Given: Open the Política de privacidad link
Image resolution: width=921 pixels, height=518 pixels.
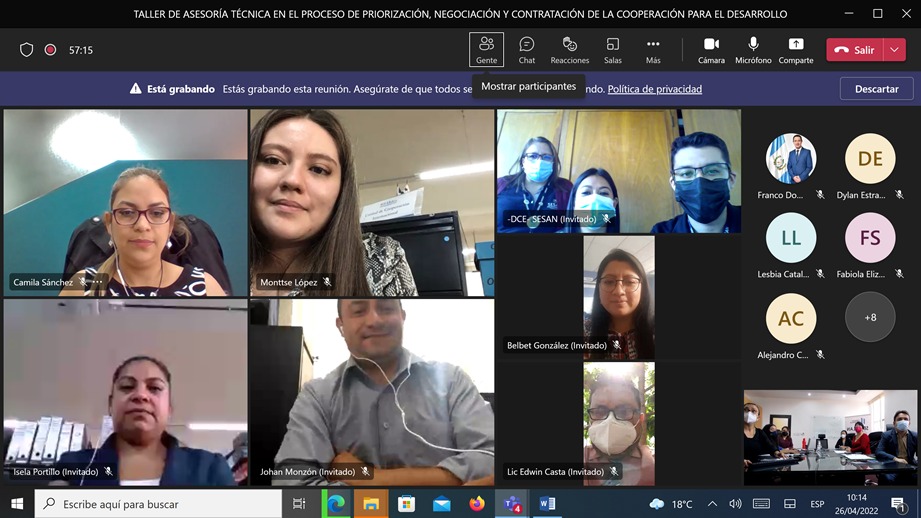Looking at the screenshot, I should click(x=654, y=89).
